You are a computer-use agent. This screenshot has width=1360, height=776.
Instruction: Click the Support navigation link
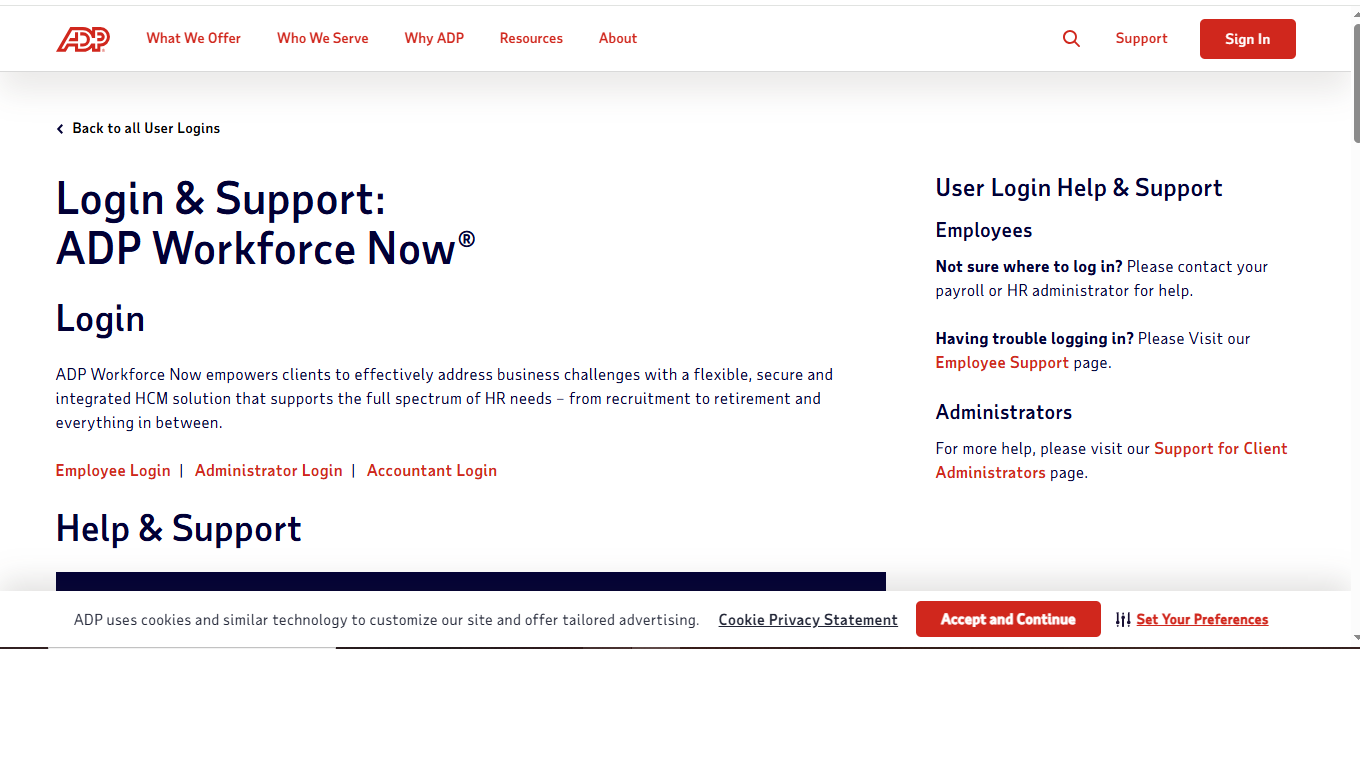tap(1141, 38)
